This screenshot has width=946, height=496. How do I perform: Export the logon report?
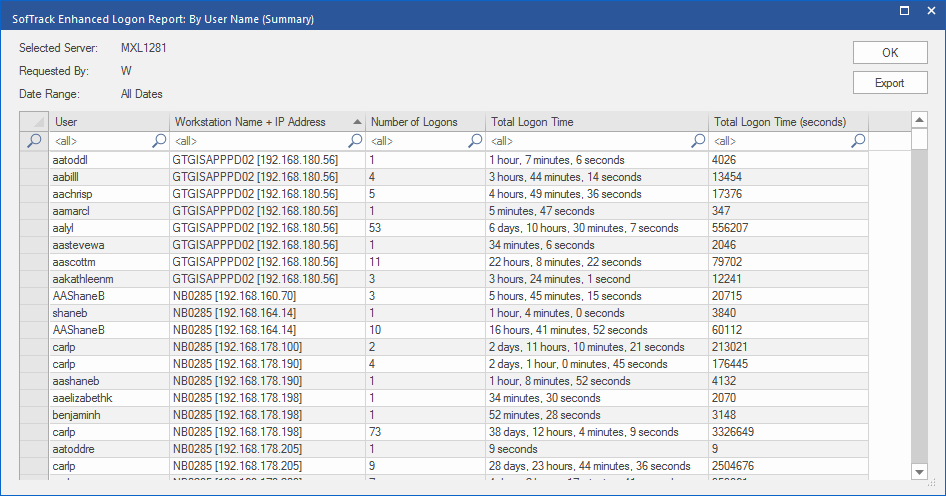click(889, 83)
